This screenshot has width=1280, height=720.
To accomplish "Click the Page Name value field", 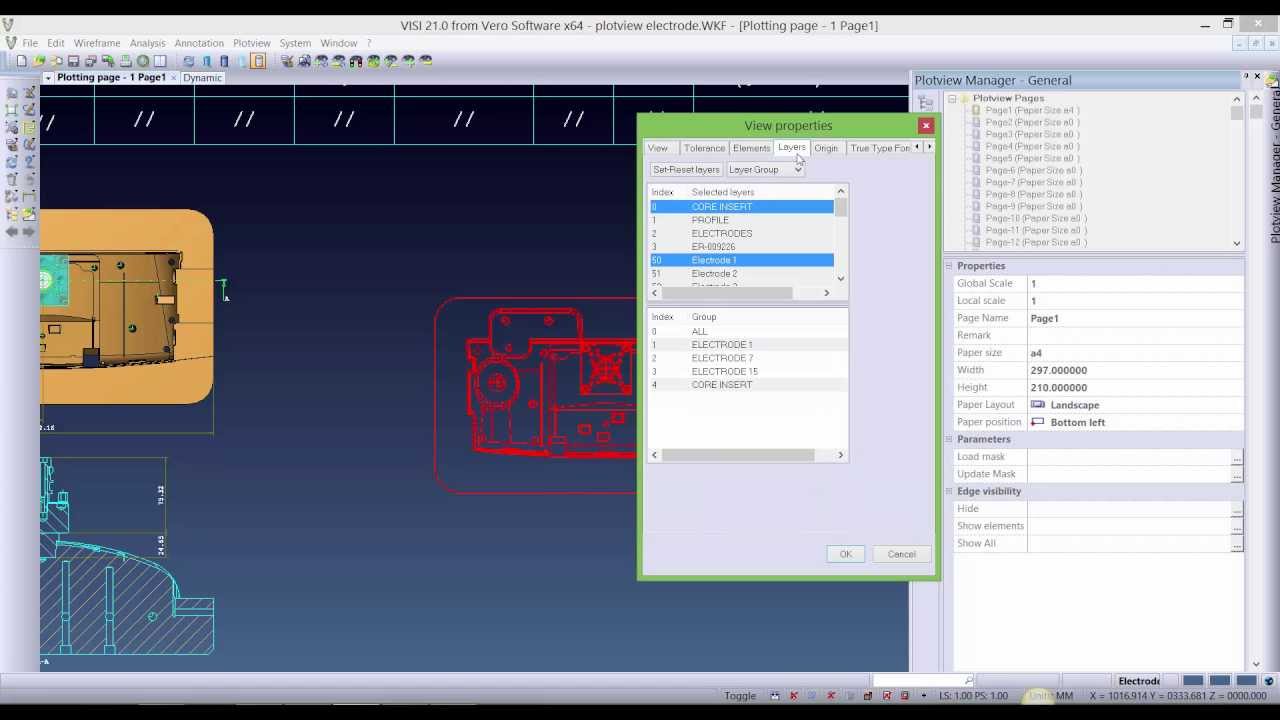I will point(1136,318).
